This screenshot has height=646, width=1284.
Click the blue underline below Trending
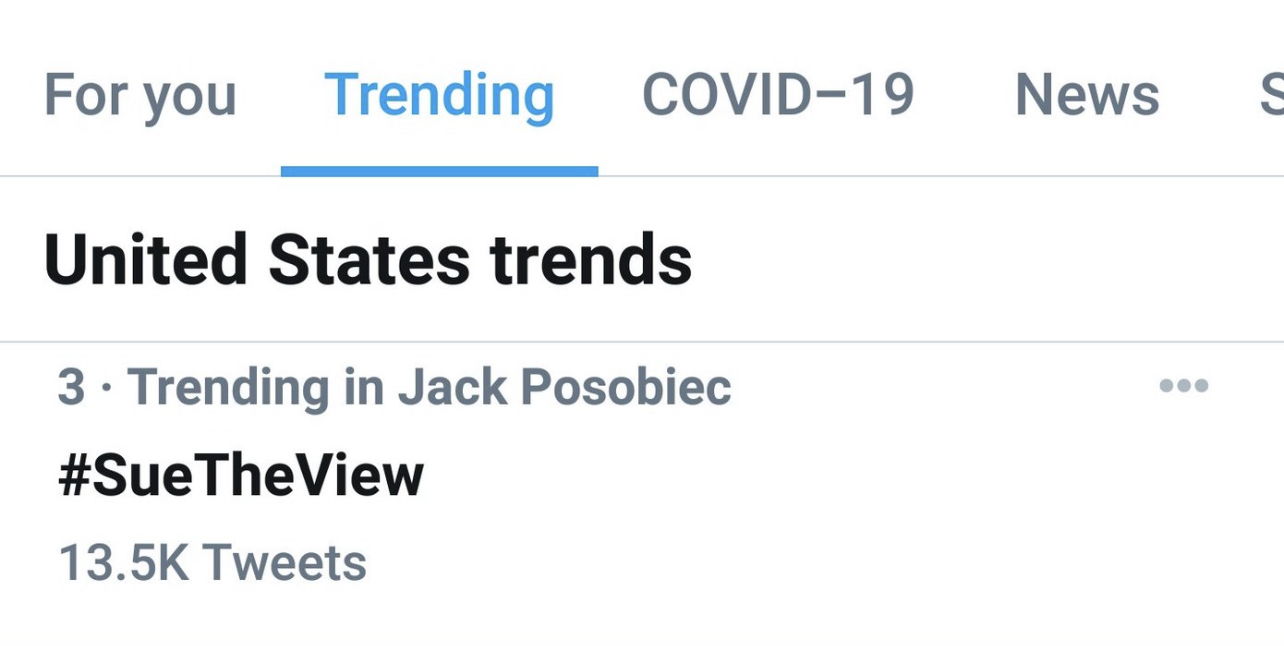tap(439, 172)
